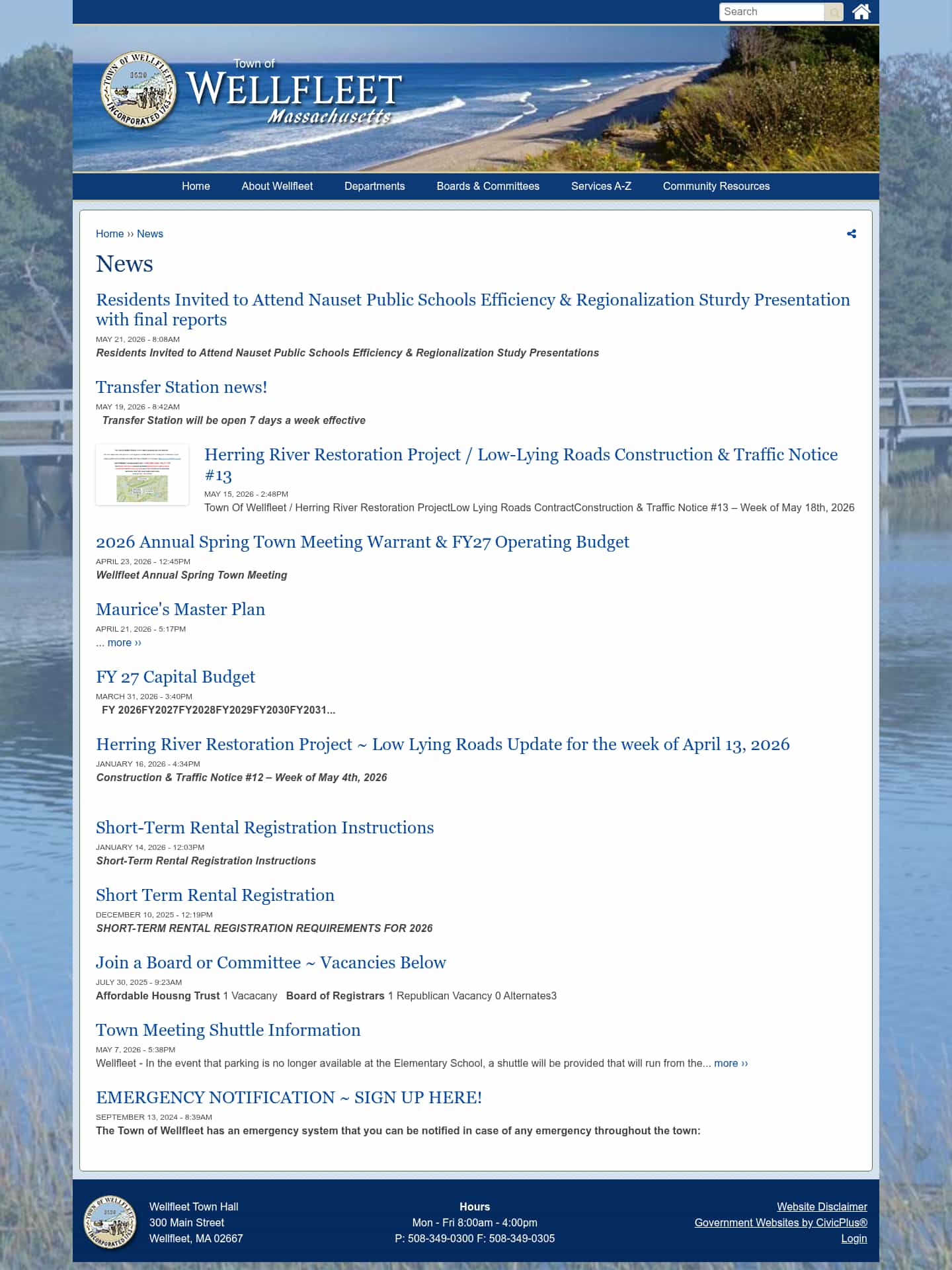Open Short-Term Rental Registration Instructions article
This screenshot has width=952, height=1270.
coord(265,827)
